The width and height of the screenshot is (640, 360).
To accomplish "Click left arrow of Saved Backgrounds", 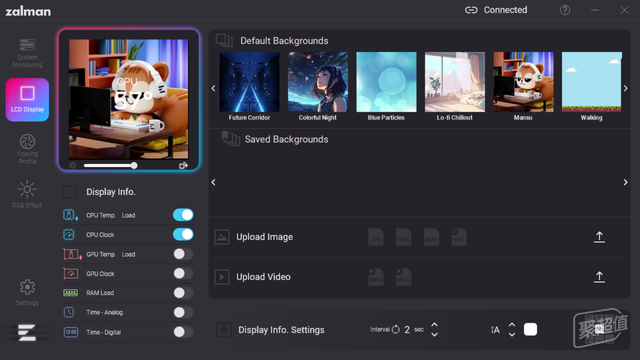I will (213, 182).
